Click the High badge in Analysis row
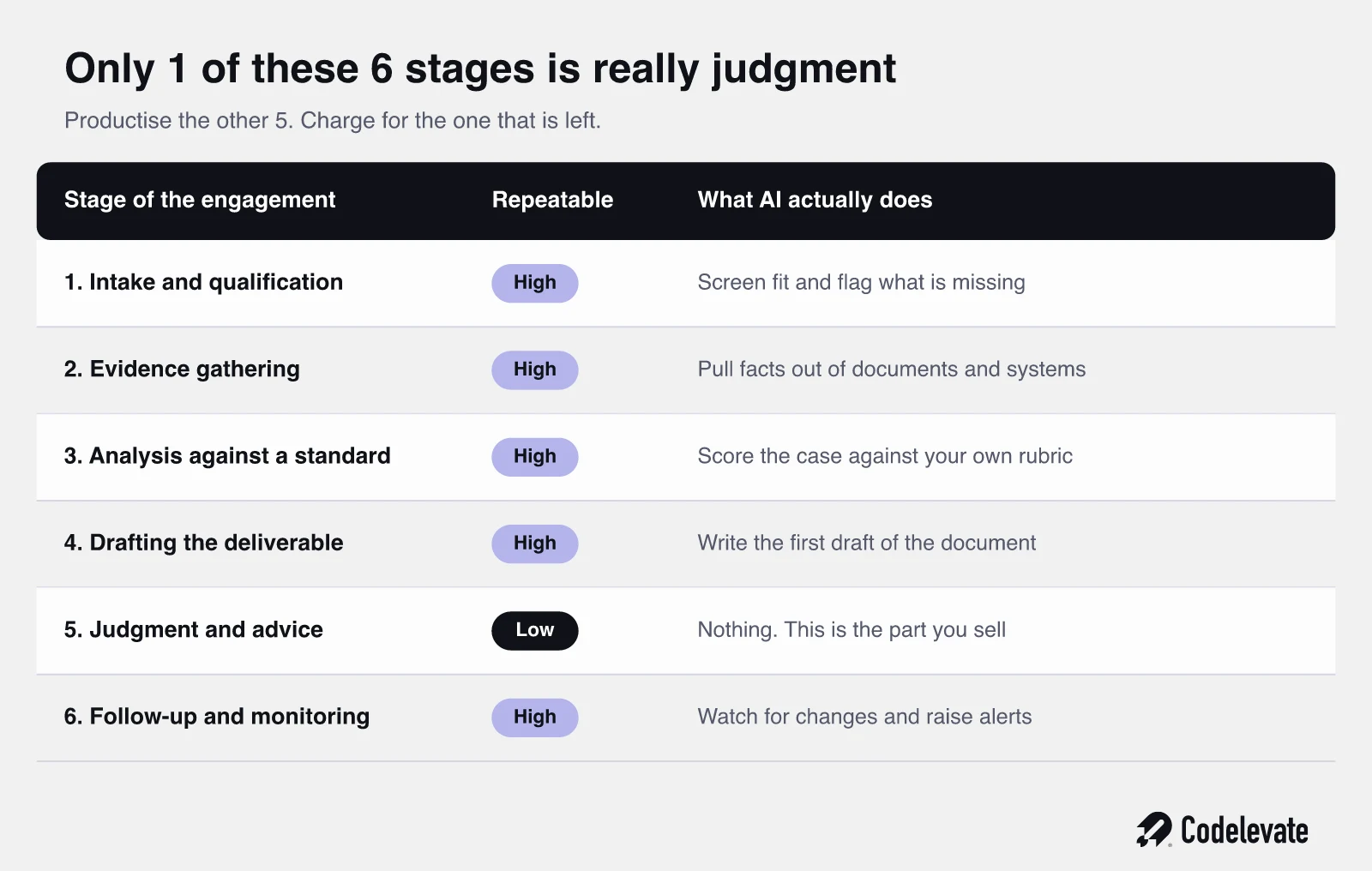1372x871 pixels. click(535, 457)
